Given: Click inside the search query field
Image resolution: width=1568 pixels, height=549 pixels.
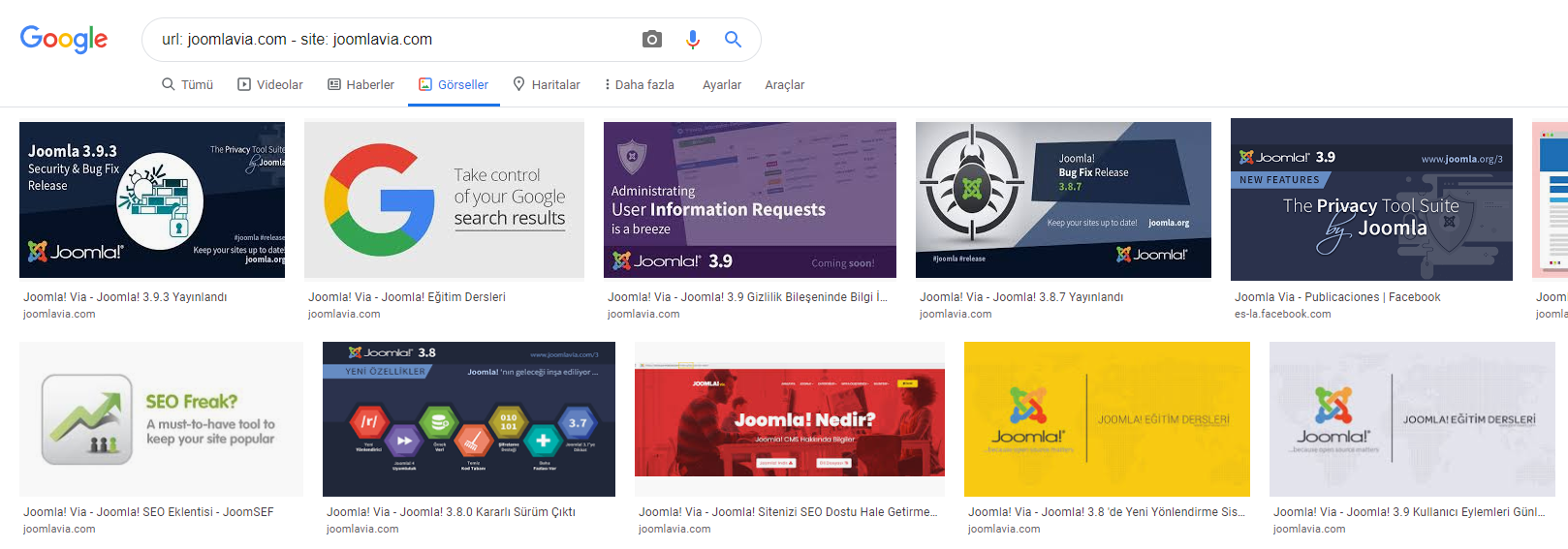Looking at the screenshot, I should 388,40.
